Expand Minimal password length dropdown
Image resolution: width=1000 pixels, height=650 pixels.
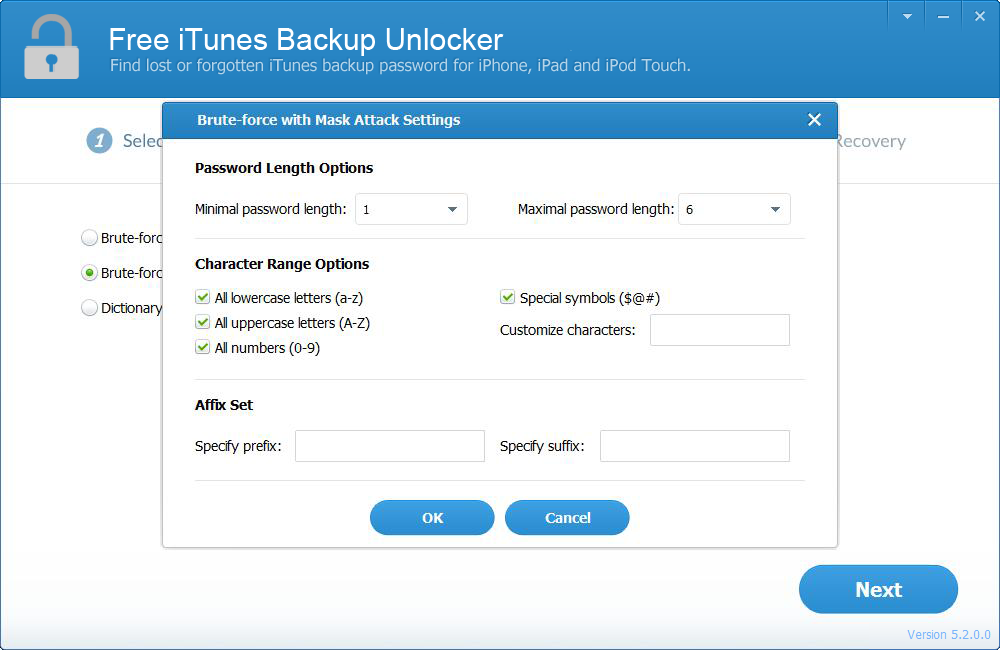point(412,210)
